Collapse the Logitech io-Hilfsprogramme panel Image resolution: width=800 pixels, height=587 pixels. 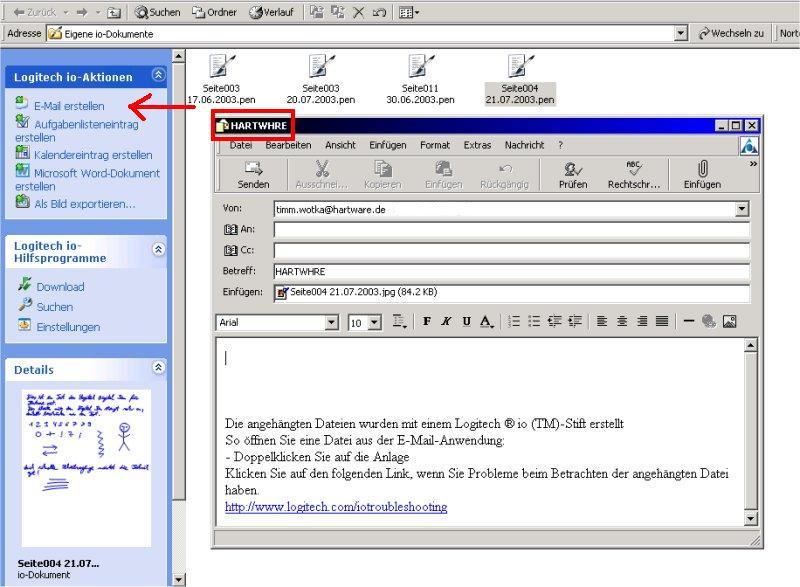(159, 249)
